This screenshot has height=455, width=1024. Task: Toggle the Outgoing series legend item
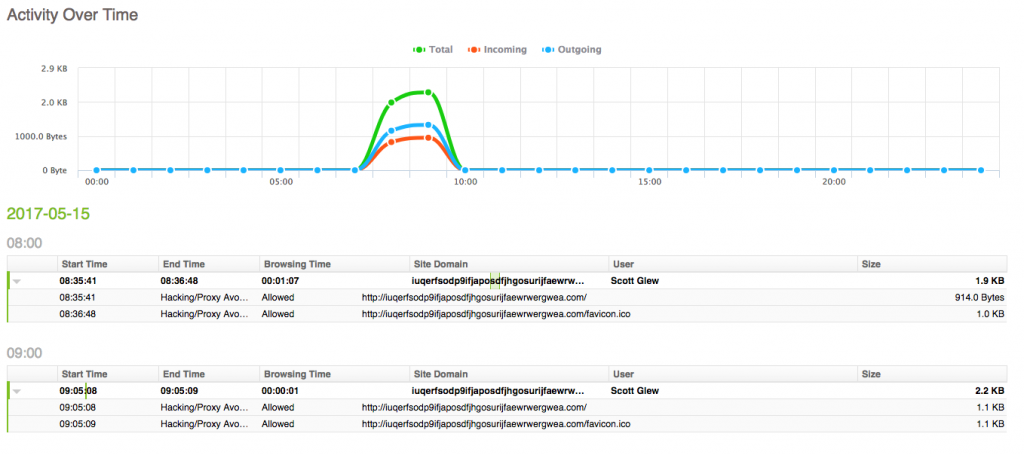[572, 50]
